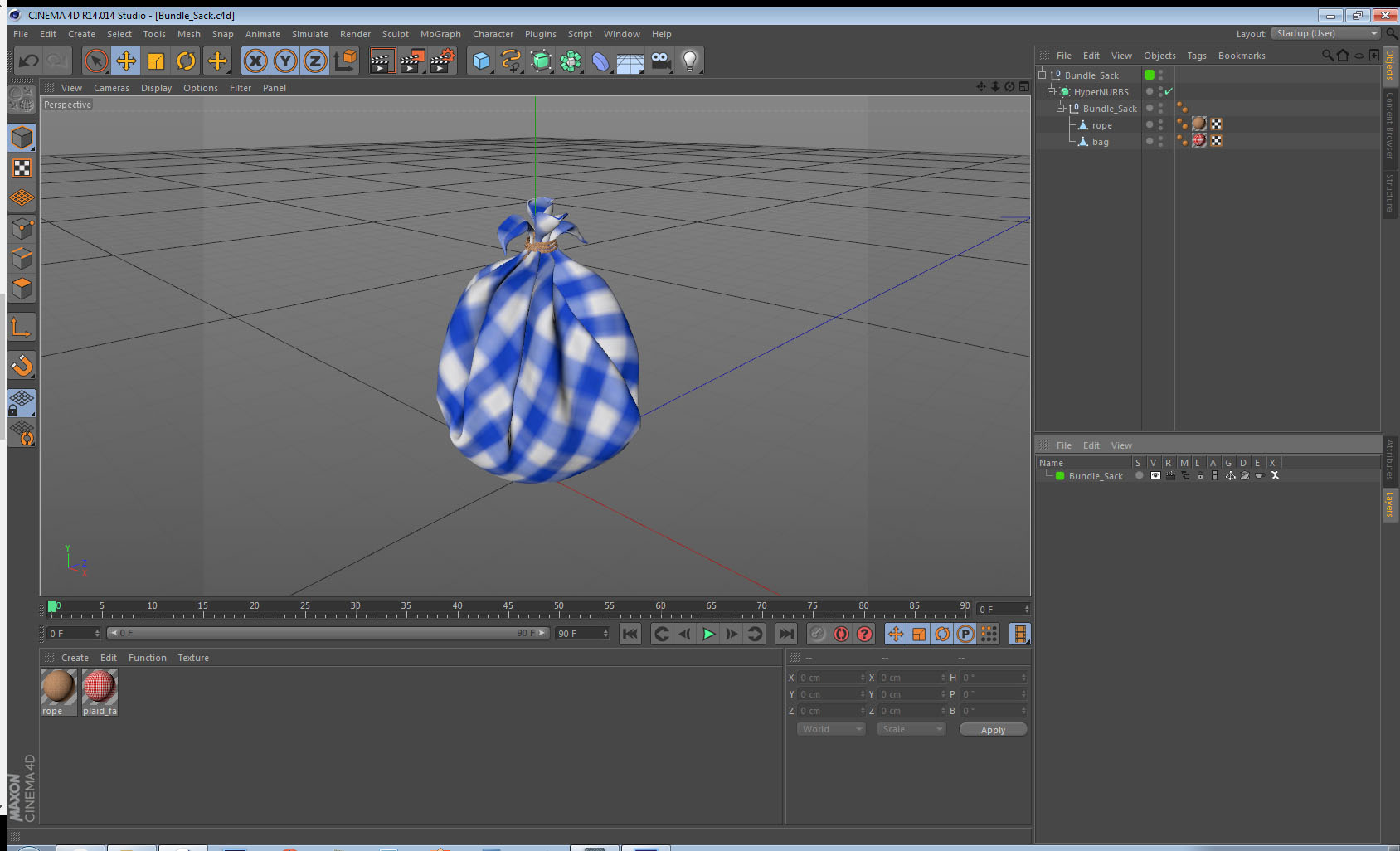Toggle Bundle_Sack layer view eye

(x=1155, y=476)
